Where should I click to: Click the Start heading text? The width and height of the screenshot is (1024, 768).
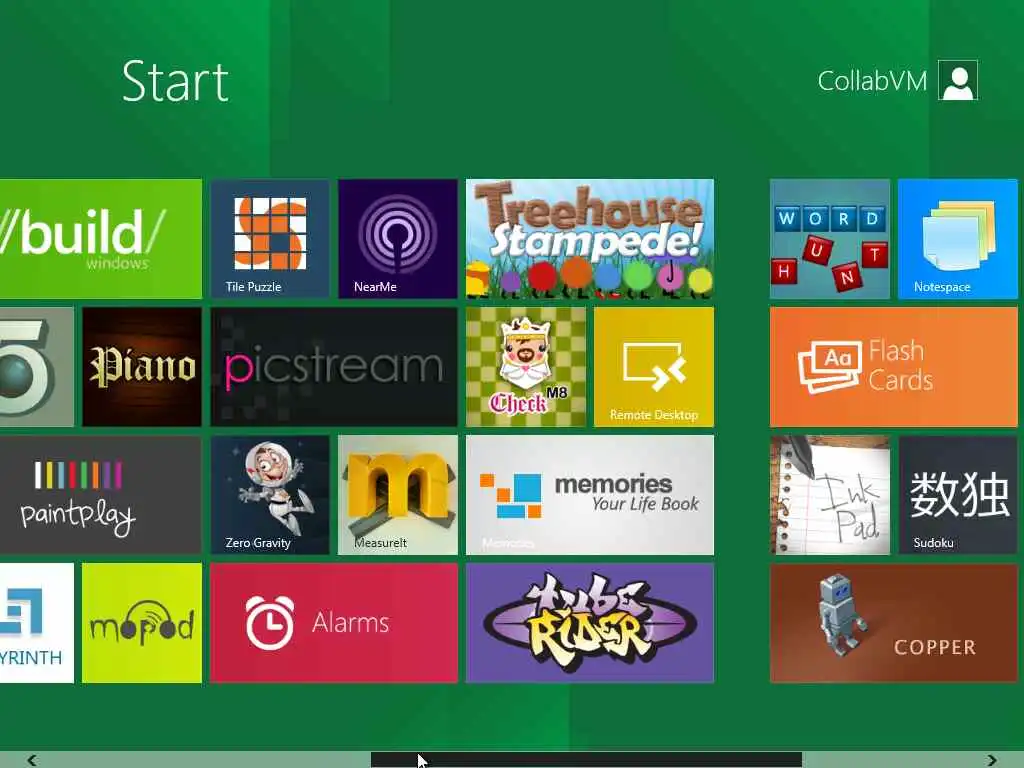[x=175, y=82]
